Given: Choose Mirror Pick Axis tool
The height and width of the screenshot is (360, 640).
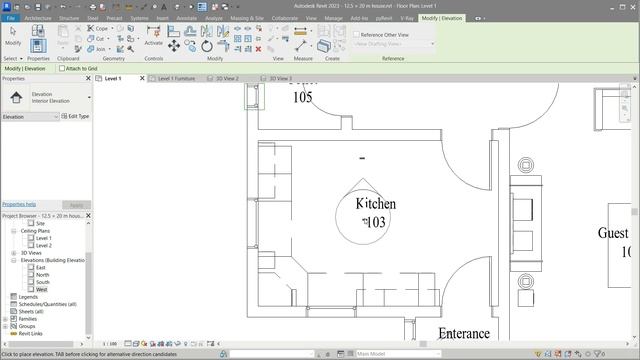Looking at the screenshot, I should (x=207, y=31).
